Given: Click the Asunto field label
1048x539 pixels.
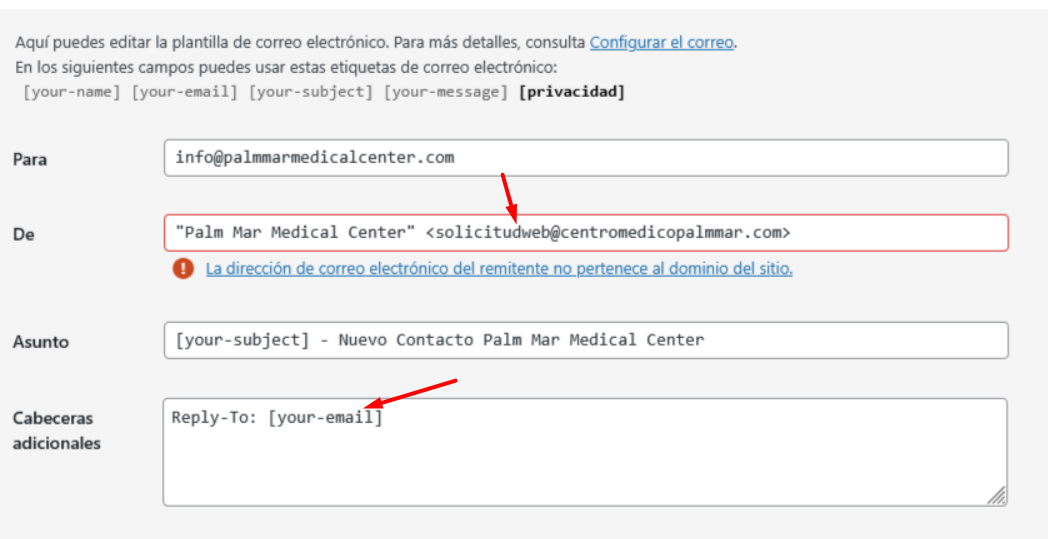Looking at the screenshot, I should coord(40,342).
